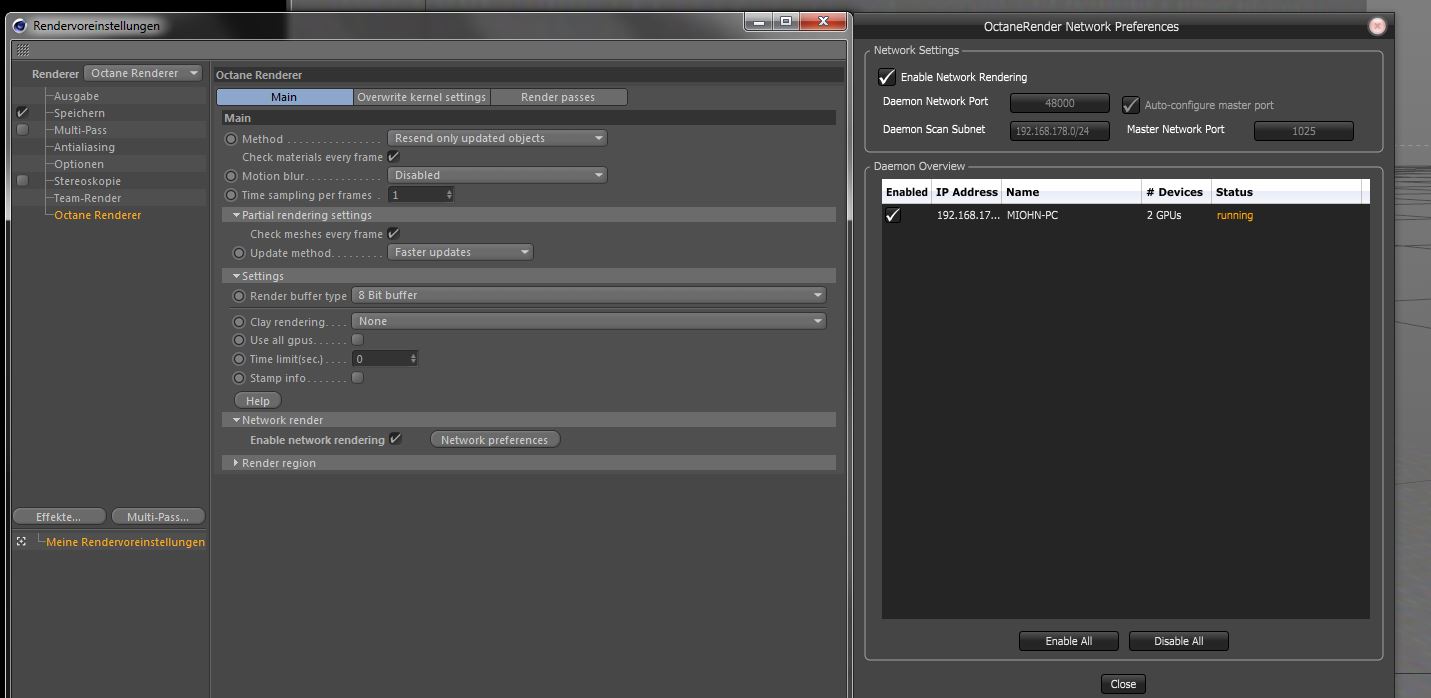Enable the Stamp info checkbox

pyautogui.click(x=357, y=378)
